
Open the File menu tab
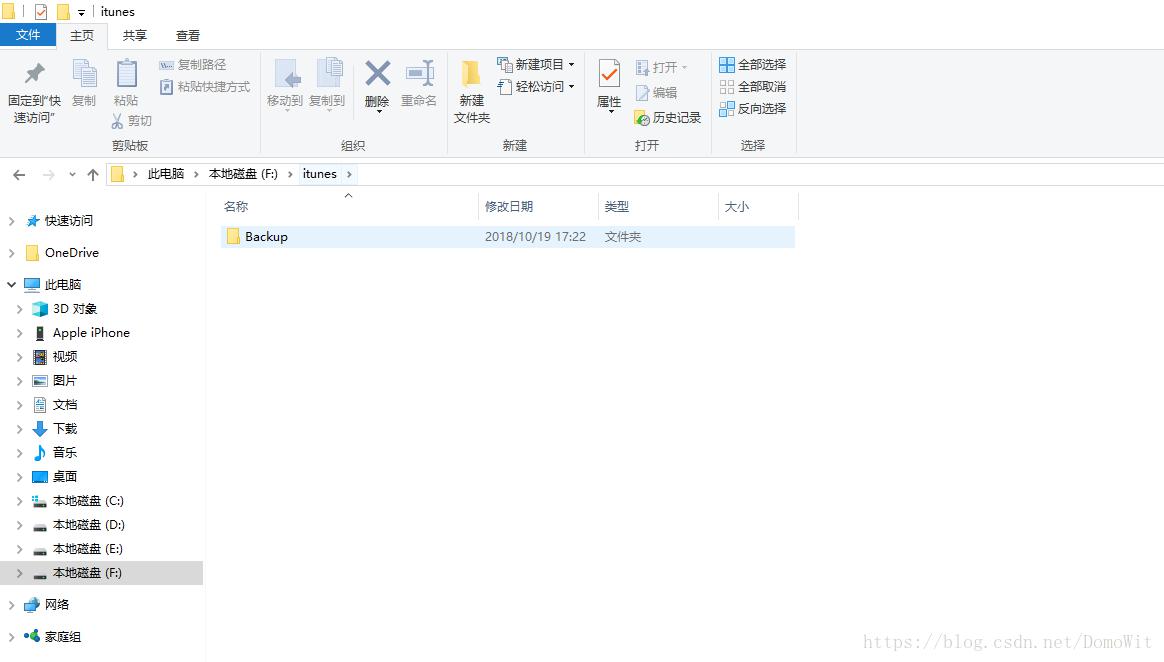[27, 35]
